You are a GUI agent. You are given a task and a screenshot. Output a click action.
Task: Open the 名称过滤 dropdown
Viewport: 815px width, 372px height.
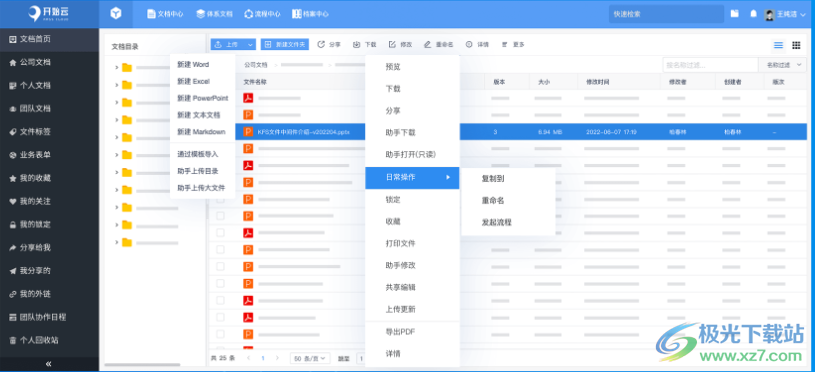(782, 65)
